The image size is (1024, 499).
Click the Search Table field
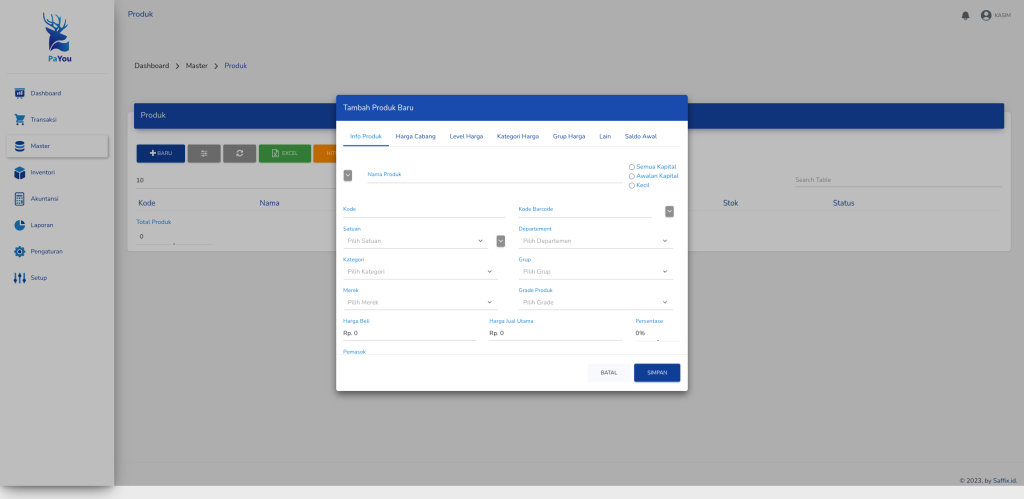point(898,180)
